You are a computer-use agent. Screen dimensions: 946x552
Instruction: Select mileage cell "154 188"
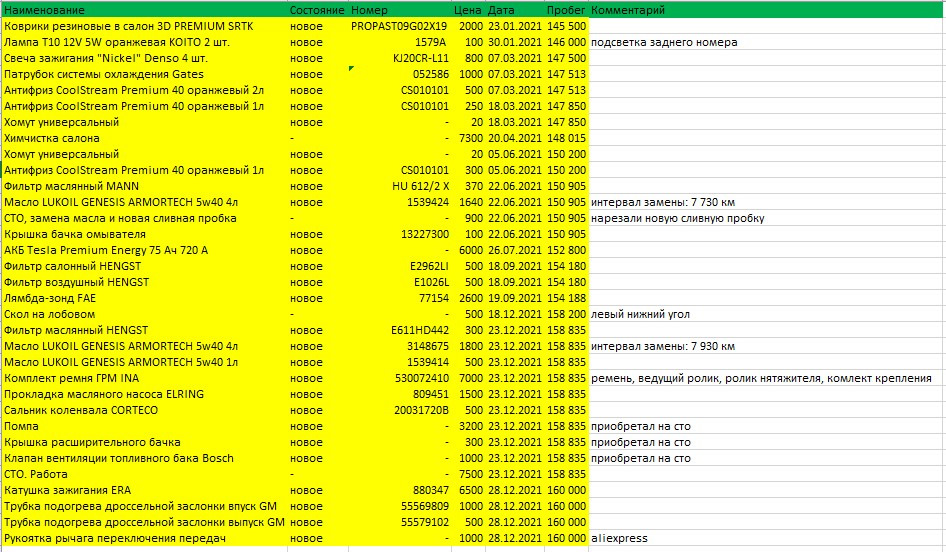point(566,298)
